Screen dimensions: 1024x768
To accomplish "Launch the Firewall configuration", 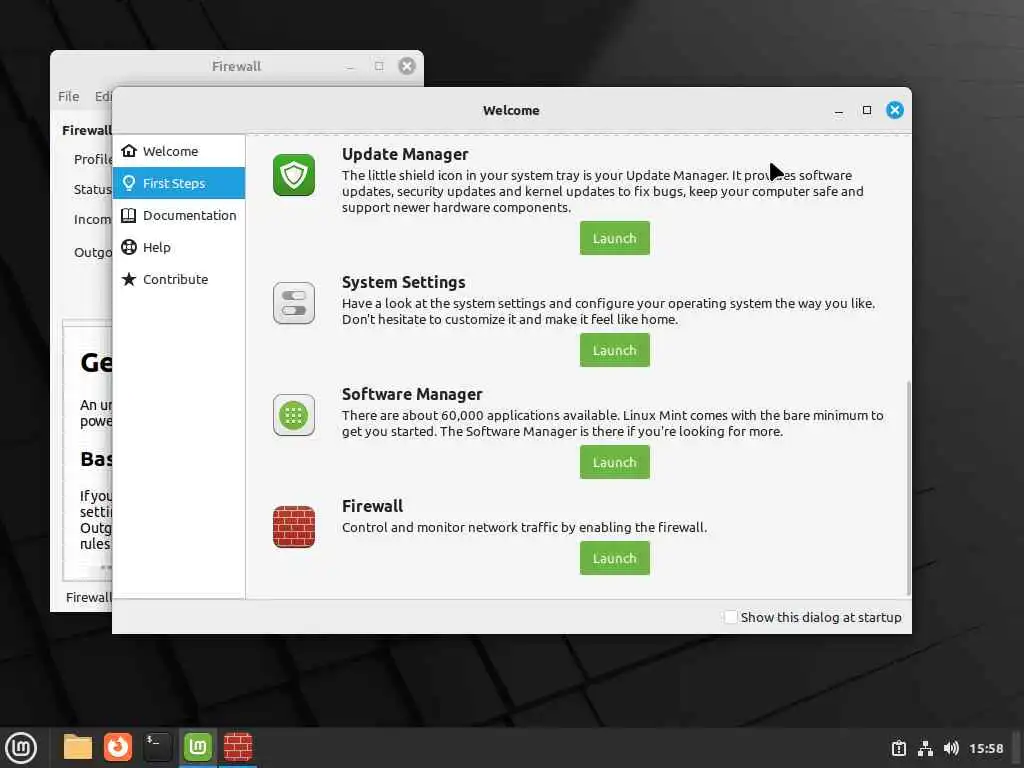I will [x=615, y=558].
